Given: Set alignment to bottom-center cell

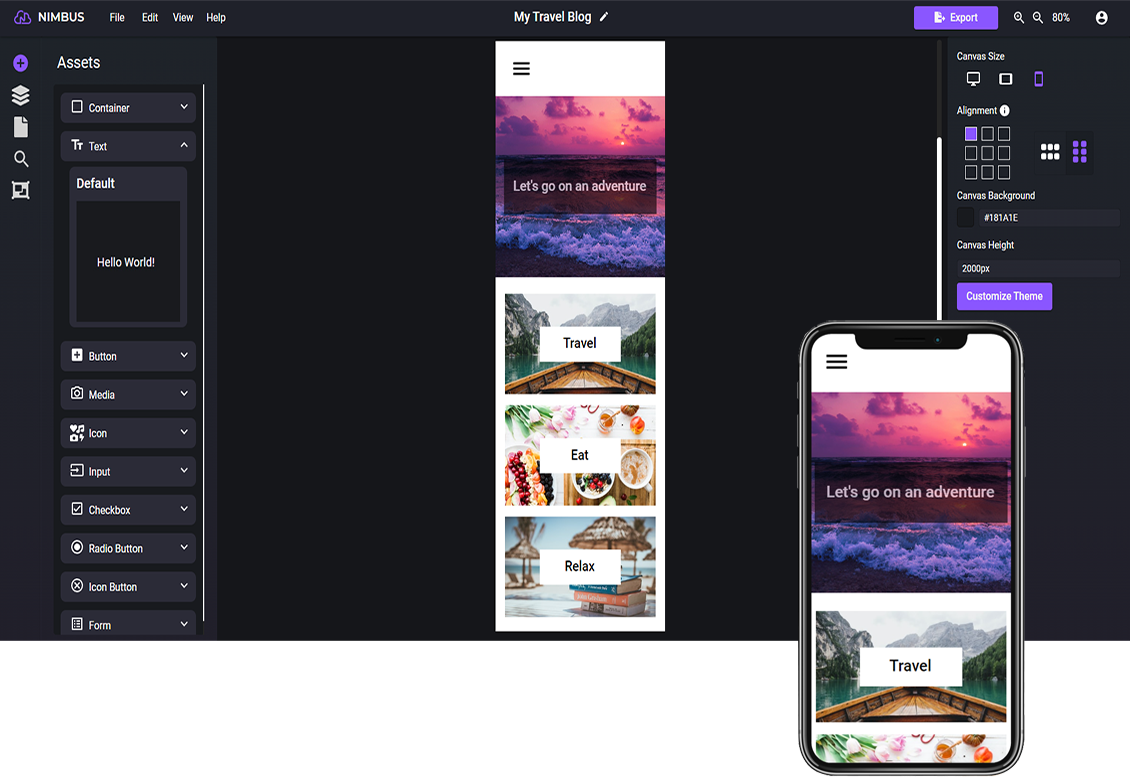Looking at the screenshot, I should coord(987,172).
